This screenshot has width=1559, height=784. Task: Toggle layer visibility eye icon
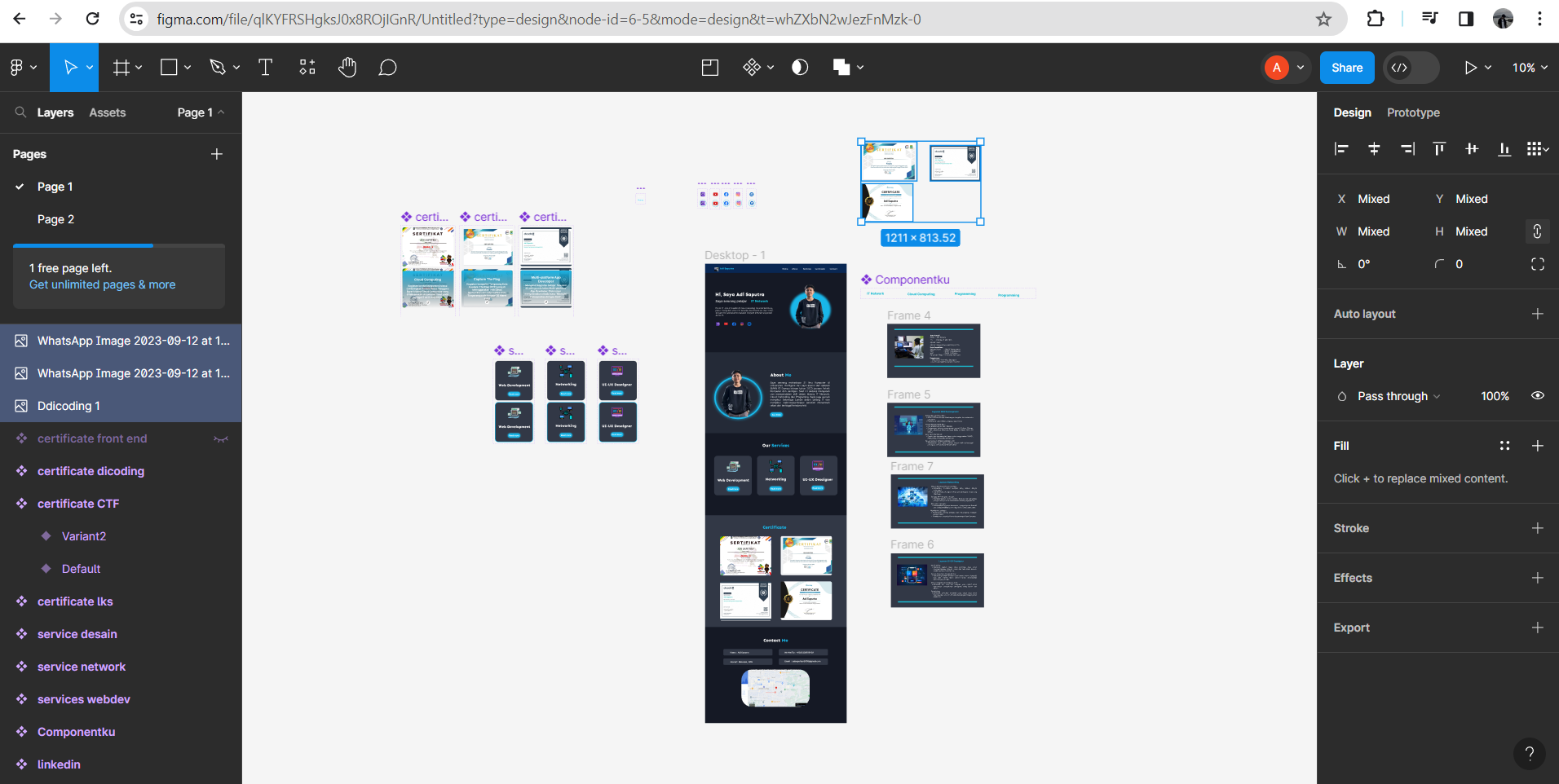[1537, 396]
